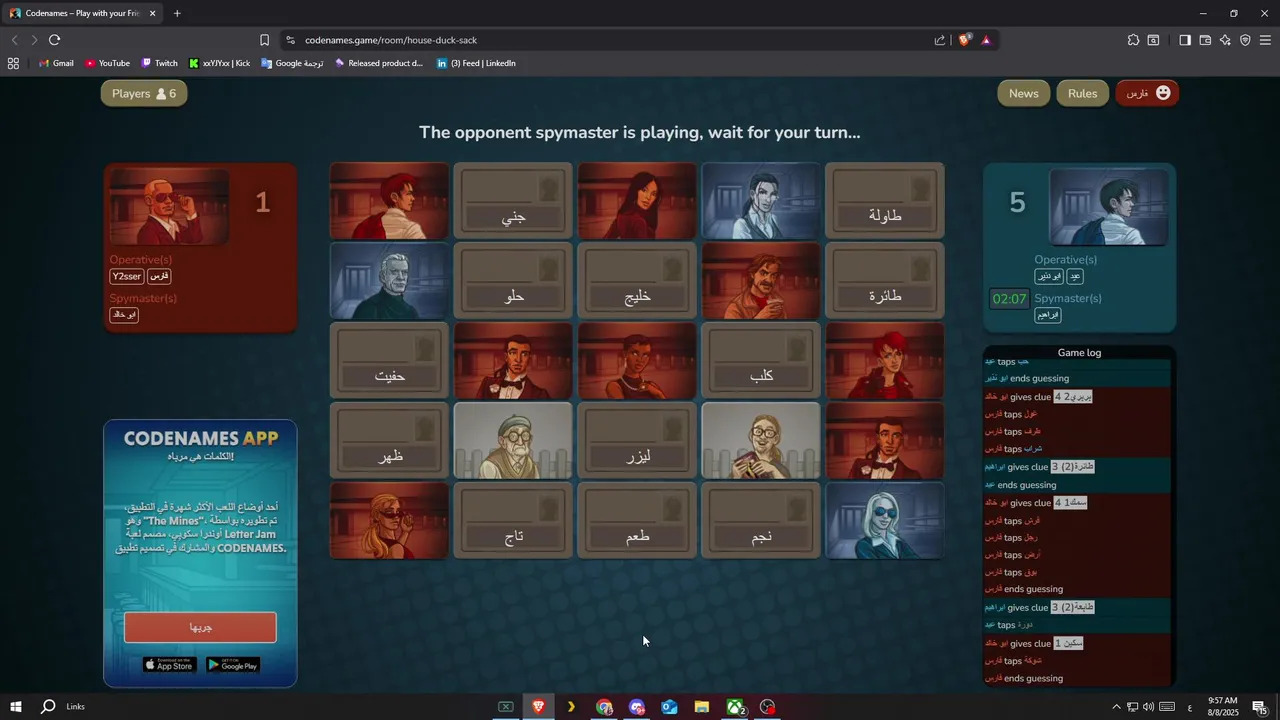Tap the word card حلو

click(x=513, y=281)
